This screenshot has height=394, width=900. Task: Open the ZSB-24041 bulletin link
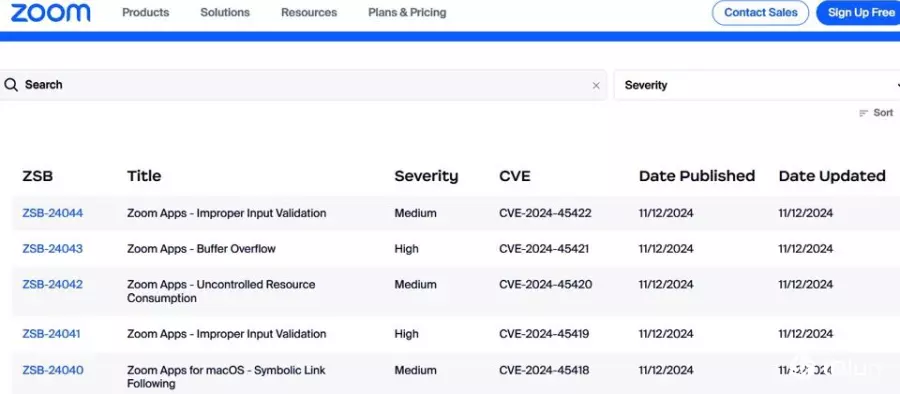pos(52,334)
